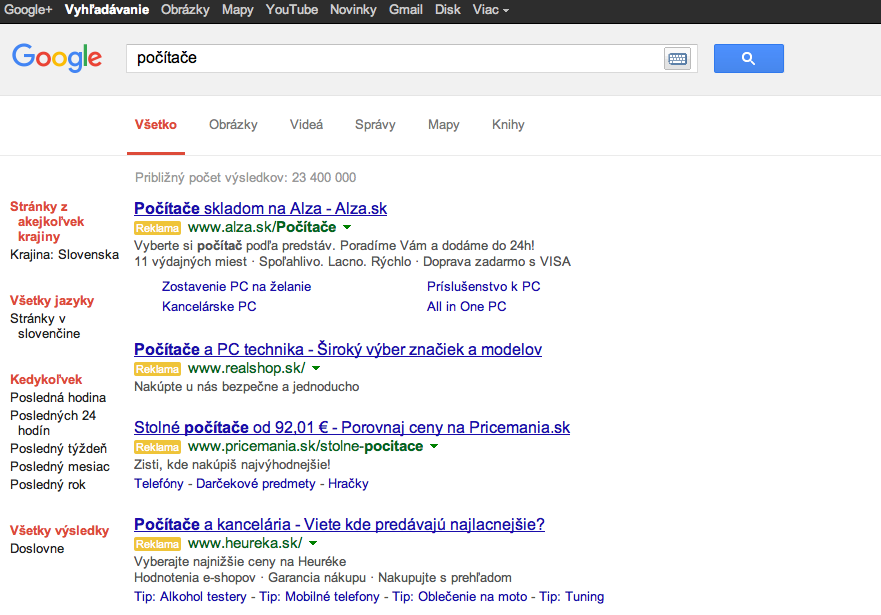Open the Počítače skladom na Alza result
Screen dimensions: 881x615
click(260, 208)
